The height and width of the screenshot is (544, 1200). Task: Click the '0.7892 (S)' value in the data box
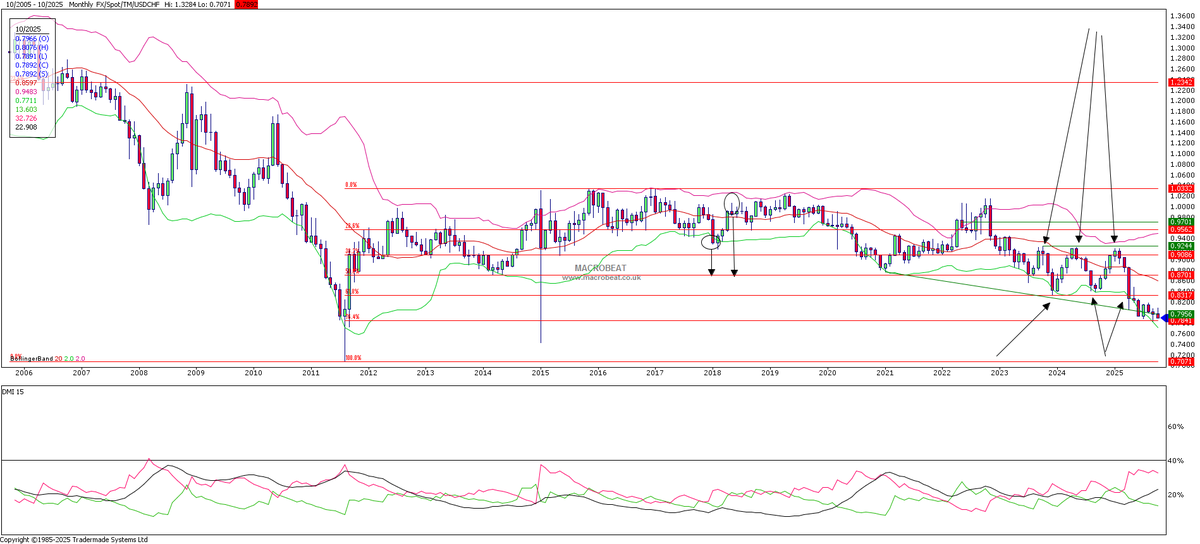[x=32, y=74]
